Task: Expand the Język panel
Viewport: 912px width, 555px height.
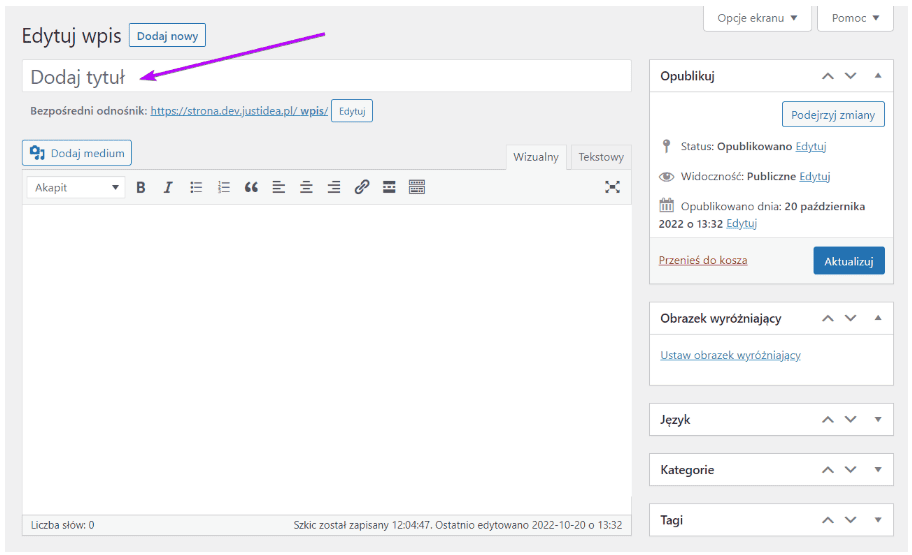Action: click(x=878, y=419)
